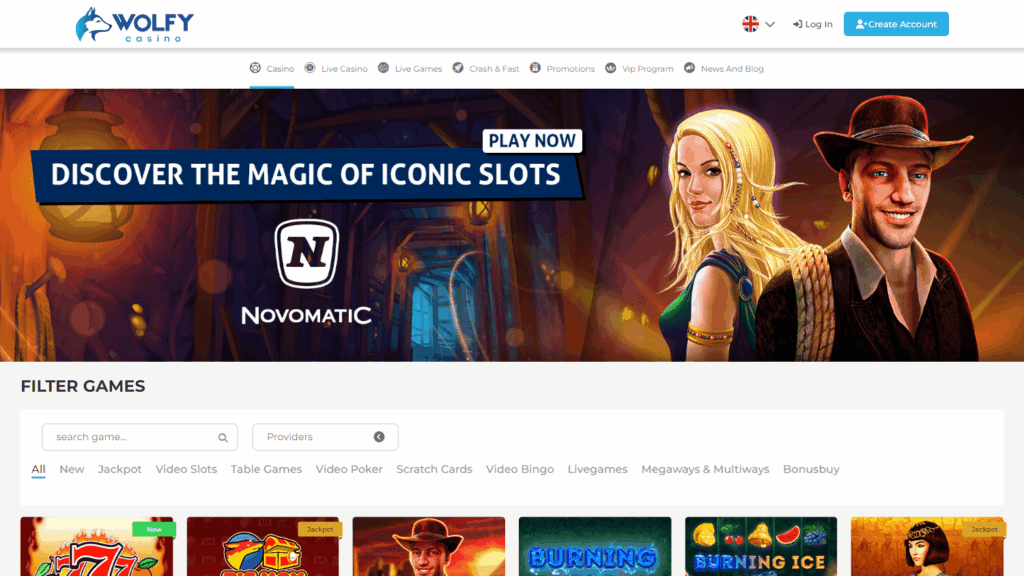Viewport: 1024px width, 576px height.
Task: Click the UK flag language icon
Action: tap(750, 24)
